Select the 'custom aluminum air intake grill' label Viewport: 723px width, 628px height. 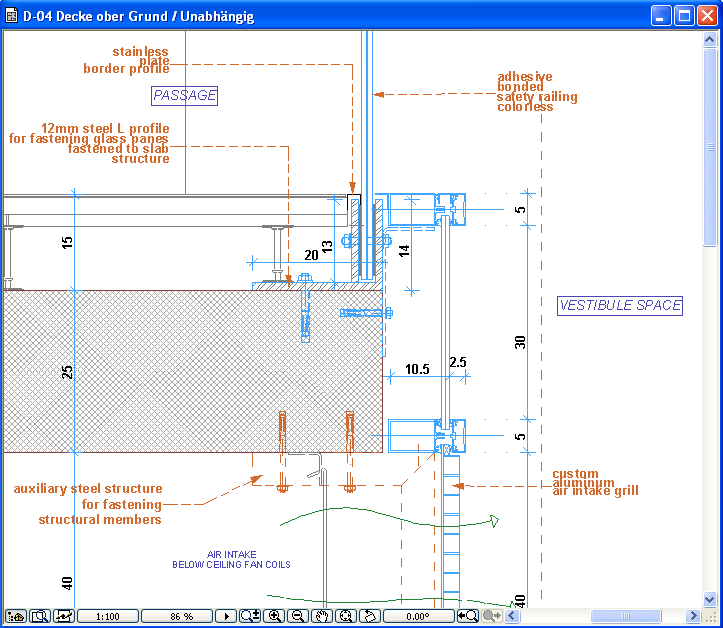point(595,482)
